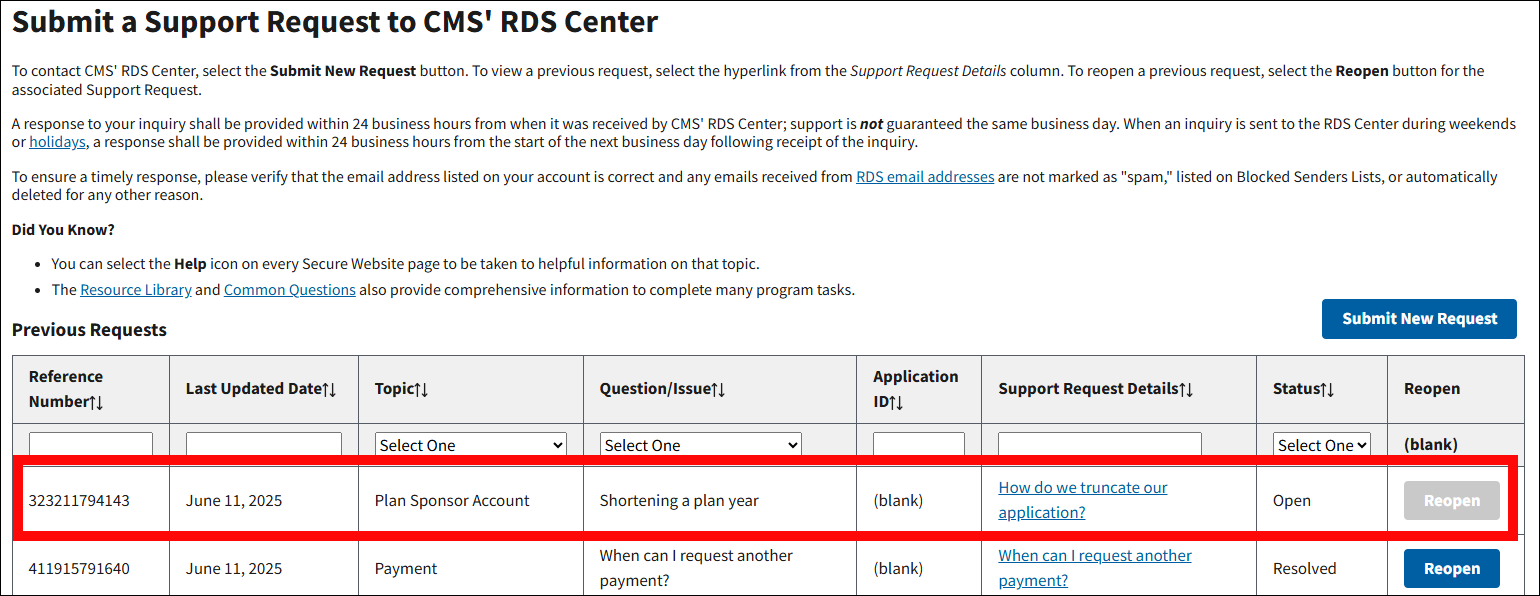Sort by Question/Issue column arrows

click(718, 389)
